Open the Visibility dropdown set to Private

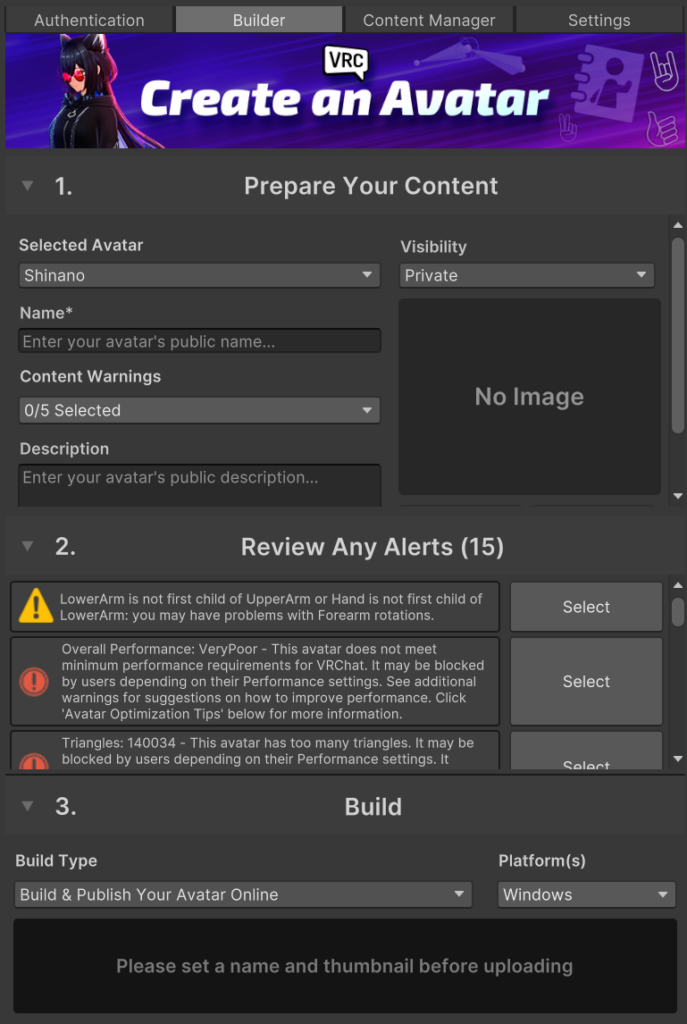[526, 275]
